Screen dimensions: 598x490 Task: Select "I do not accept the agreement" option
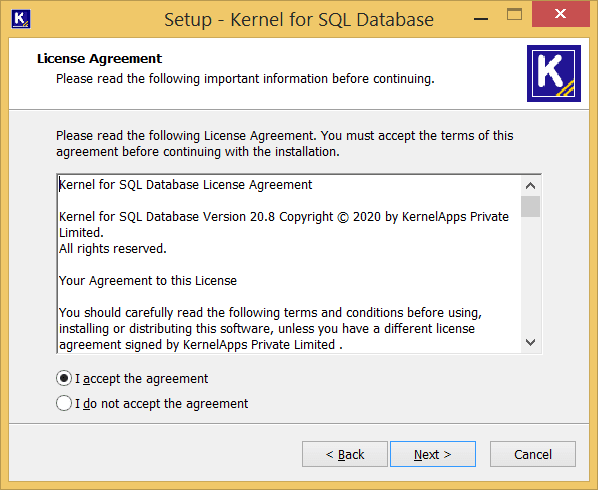pyautogui.click(x=64, y=403)
